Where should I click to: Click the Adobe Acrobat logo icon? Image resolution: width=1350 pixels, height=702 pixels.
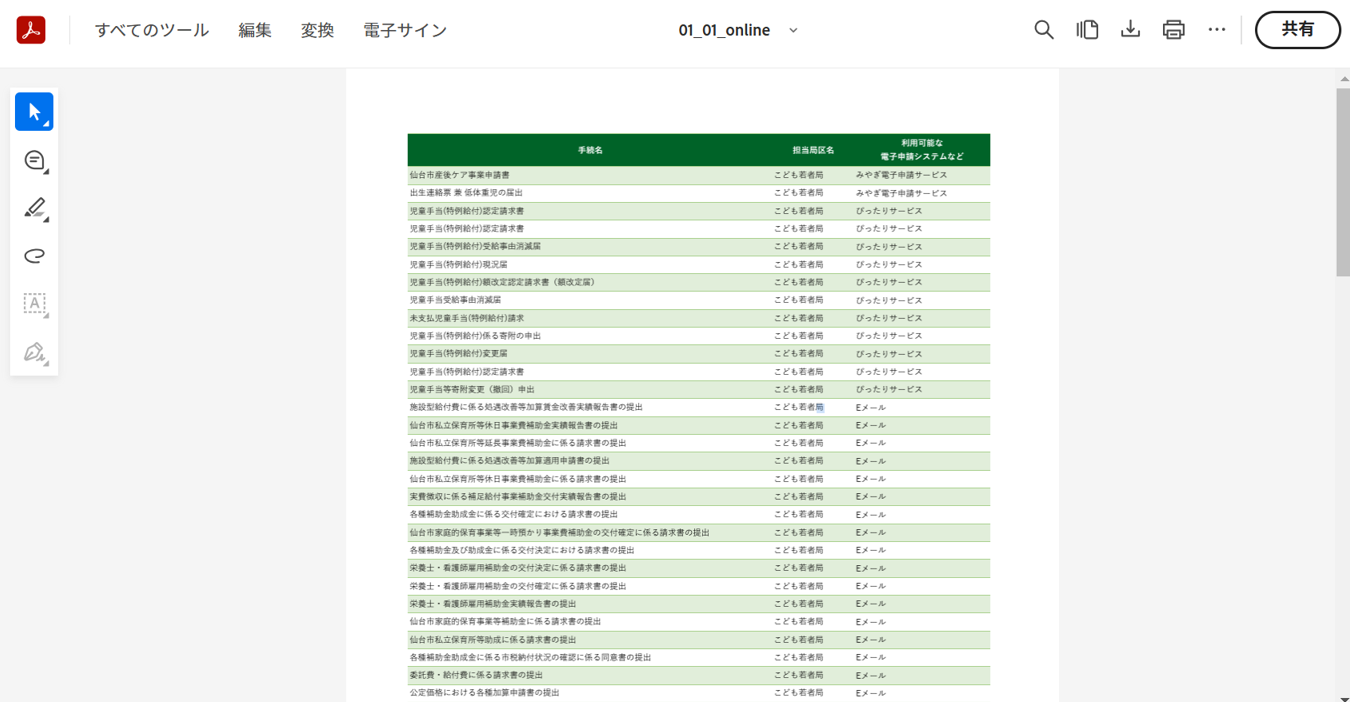coord(31,30)
